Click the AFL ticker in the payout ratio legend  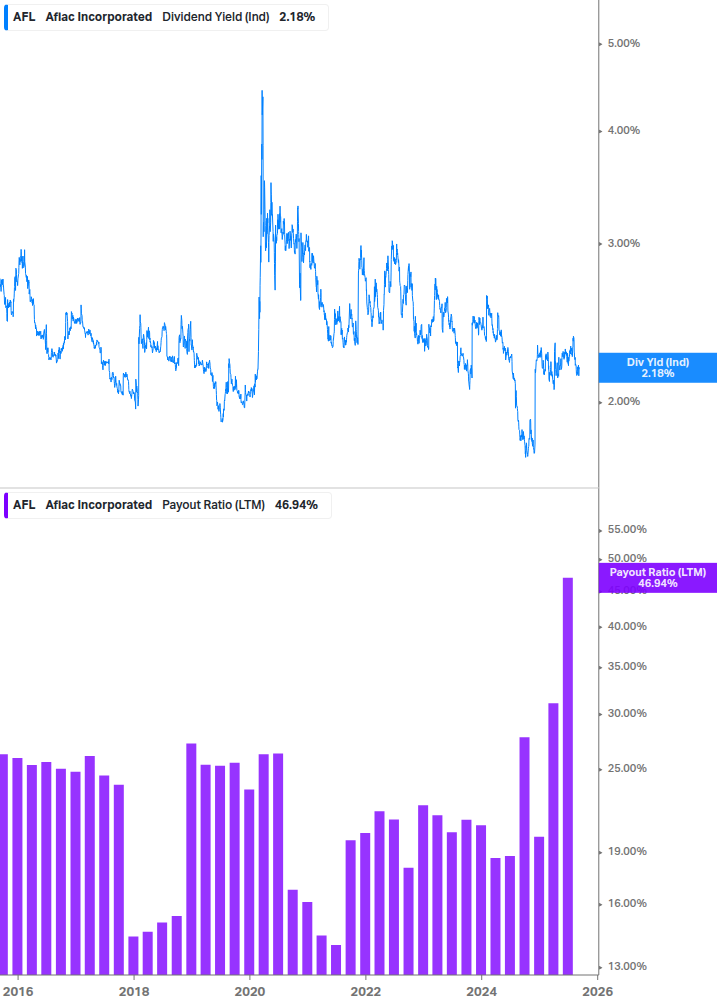tap(24, 505)
